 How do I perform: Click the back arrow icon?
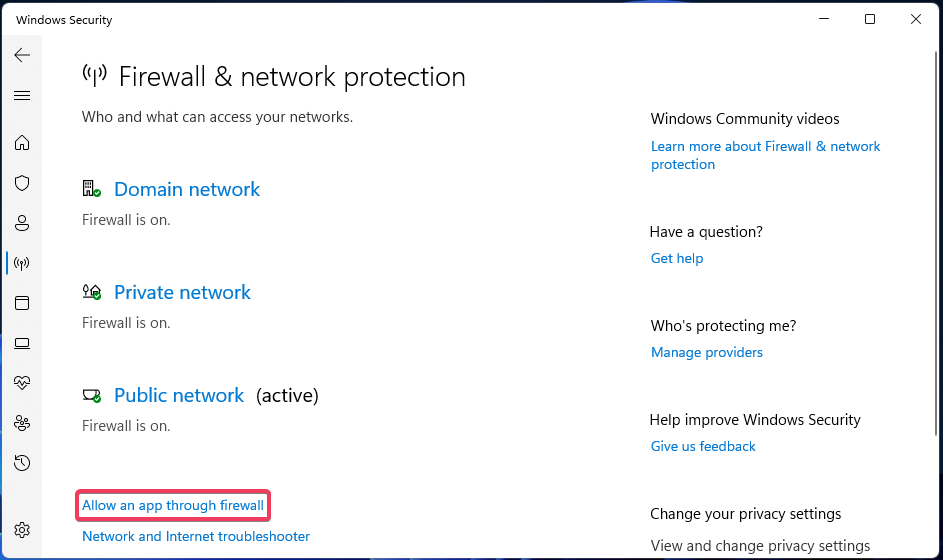(22, 55)
